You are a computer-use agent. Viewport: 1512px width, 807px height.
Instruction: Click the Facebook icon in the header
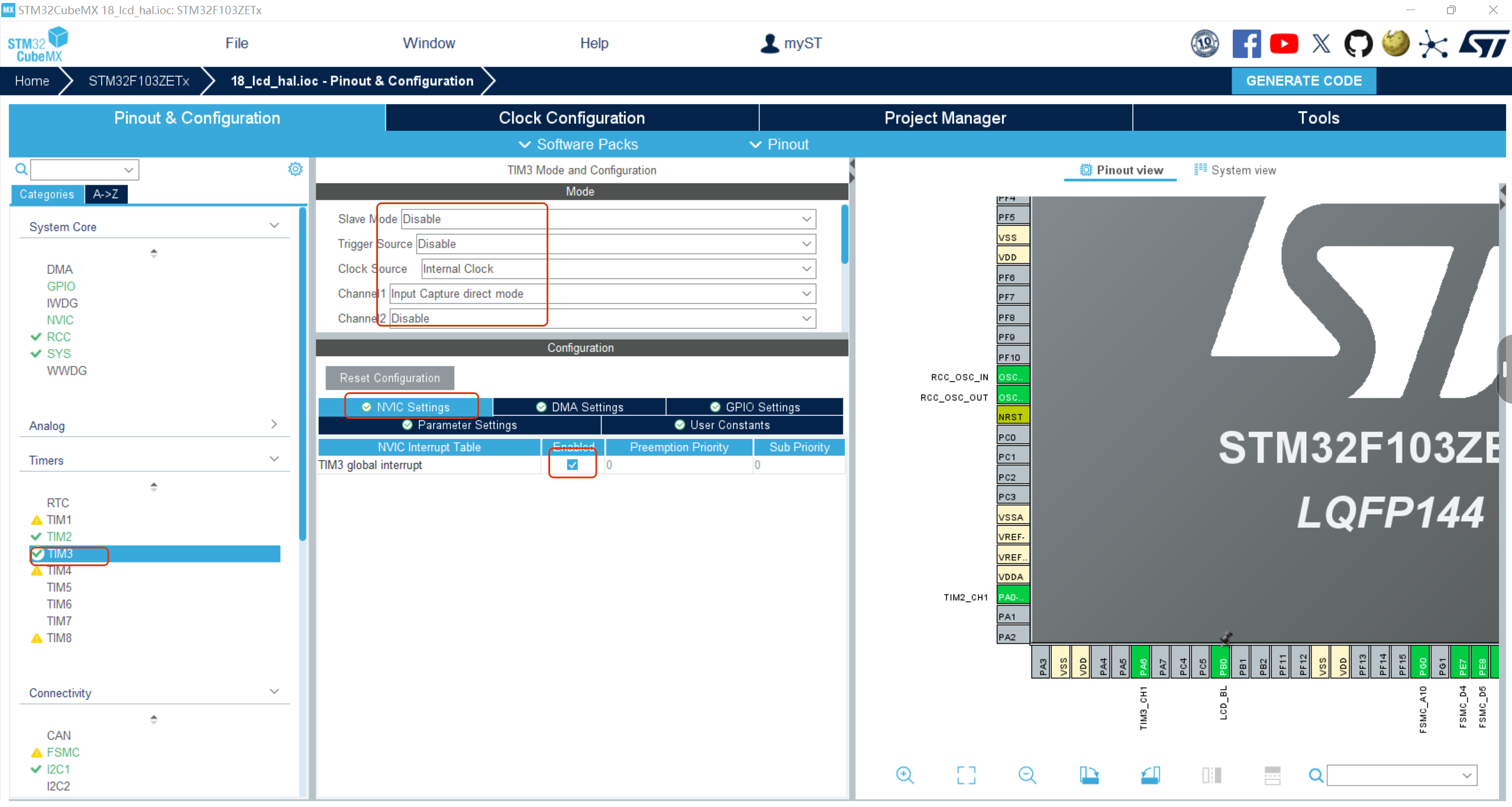[1246, 44]
